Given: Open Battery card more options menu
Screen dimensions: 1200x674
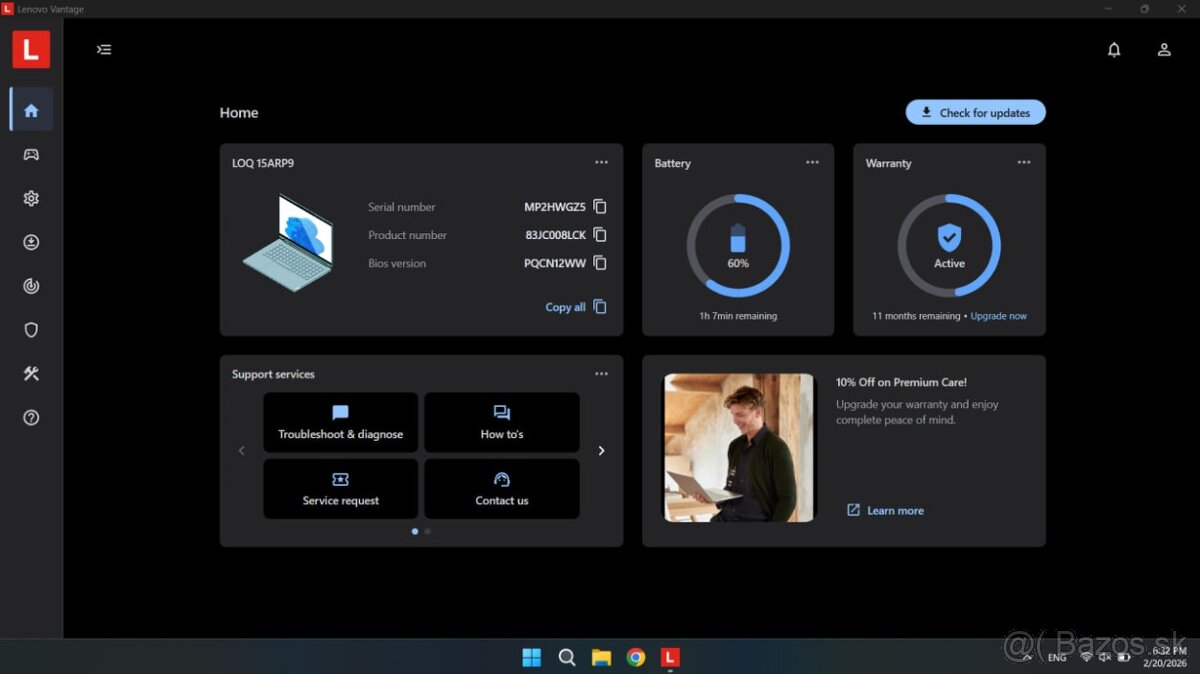Looking at the screenshot, I should [x=812, y=162].
